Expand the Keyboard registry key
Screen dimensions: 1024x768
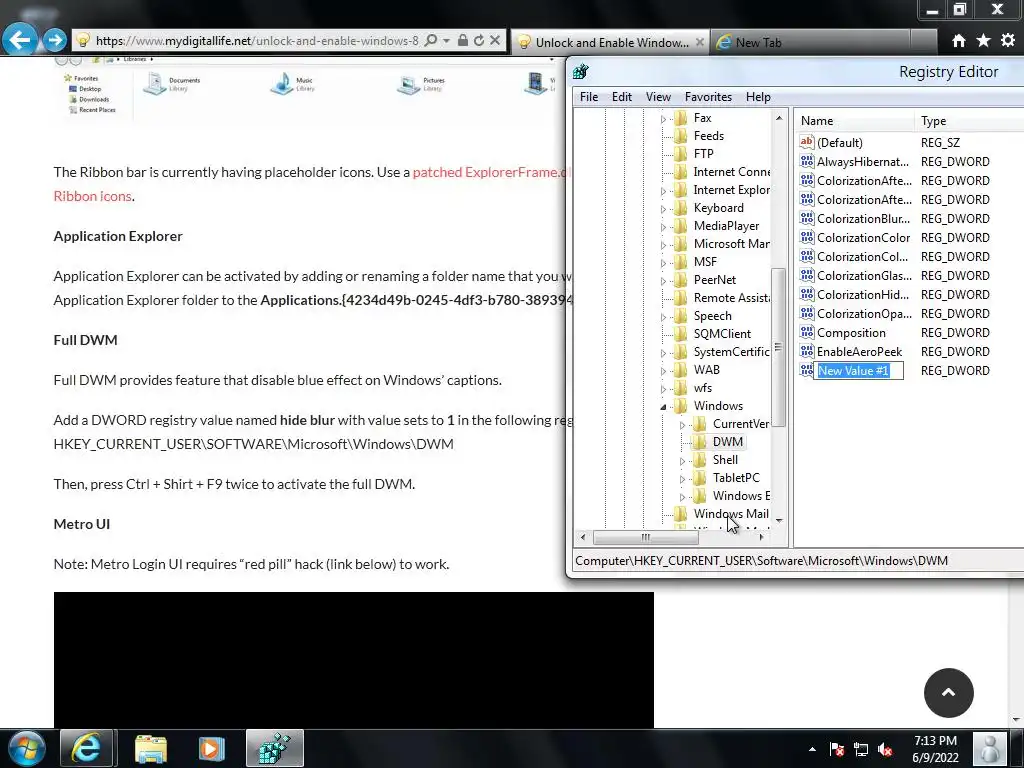pyautogui.click(x=663, y=209)
